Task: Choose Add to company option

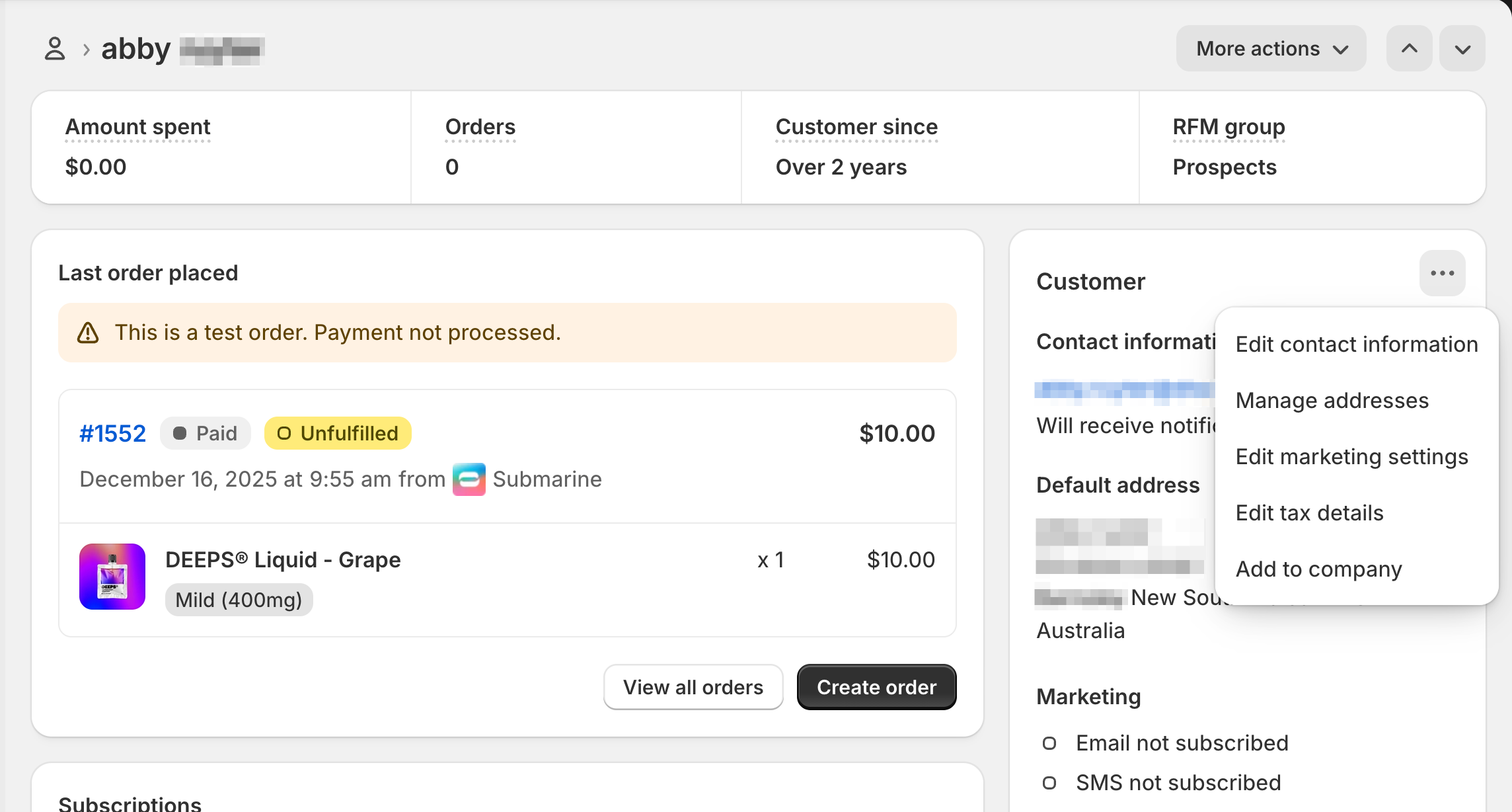Action: tap(1318, 569)
